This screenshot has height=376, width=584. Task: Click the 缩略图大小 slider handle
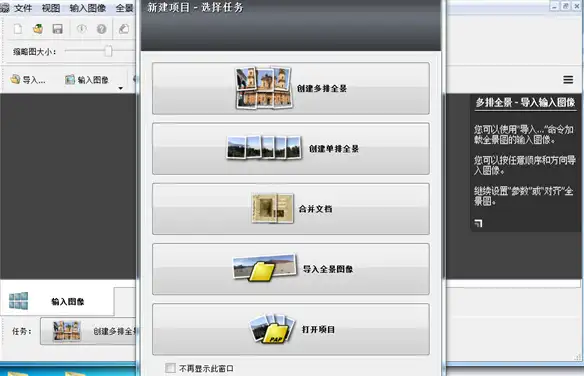108,51
